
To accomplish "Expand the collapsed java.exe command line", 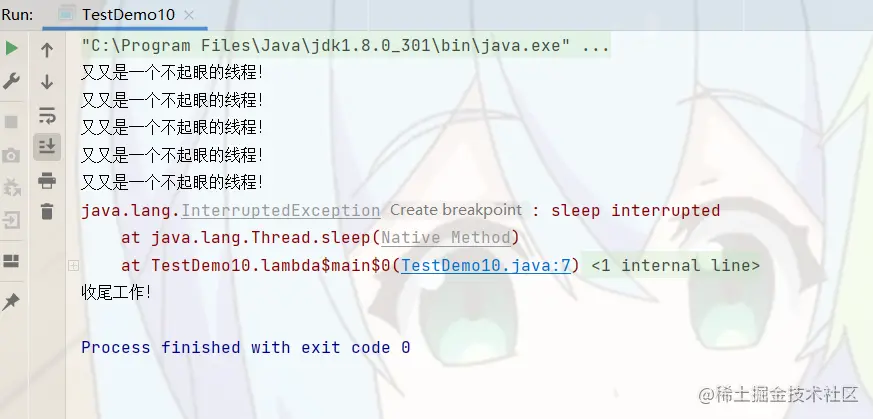I will point(595,46).
